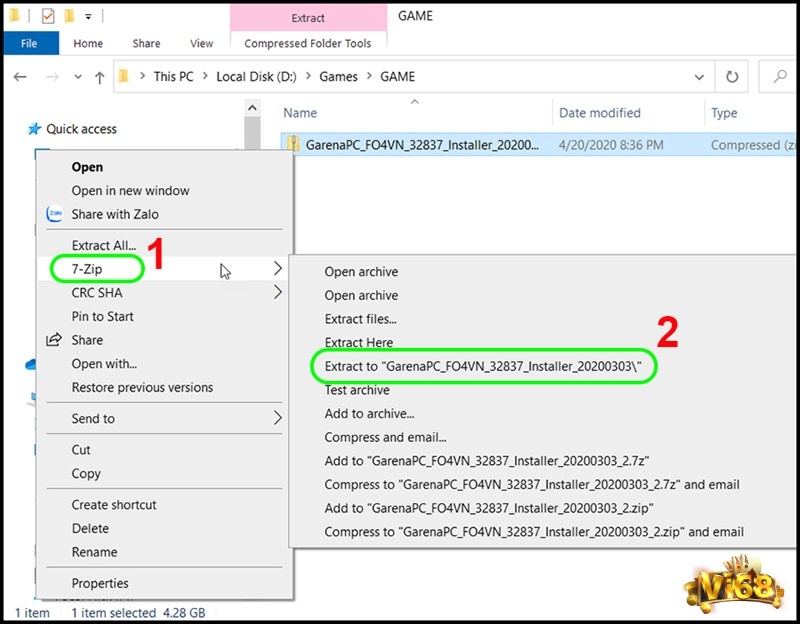This screenshot has height=624, width=800.
Task: Choose Rename from the context menu
Action: tap(94, 552)
